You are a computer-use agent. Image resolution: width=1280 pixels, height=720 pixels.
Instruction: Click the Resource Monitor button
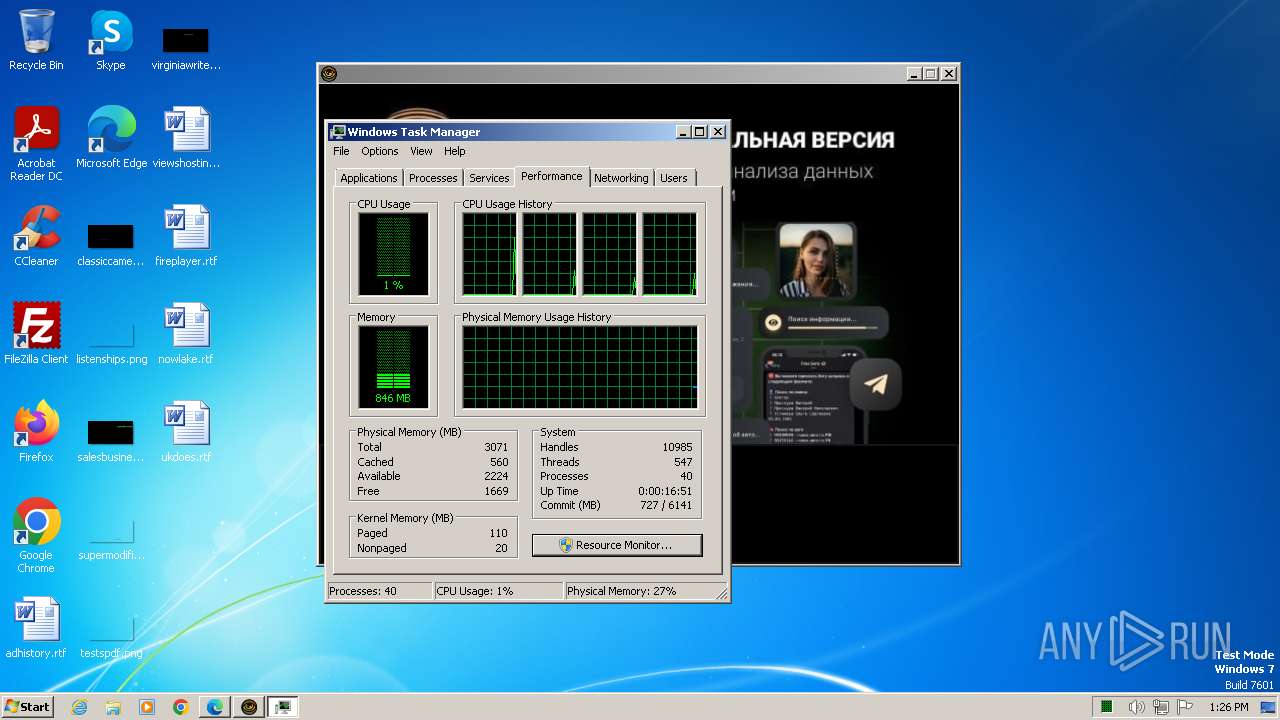[617, 545]
